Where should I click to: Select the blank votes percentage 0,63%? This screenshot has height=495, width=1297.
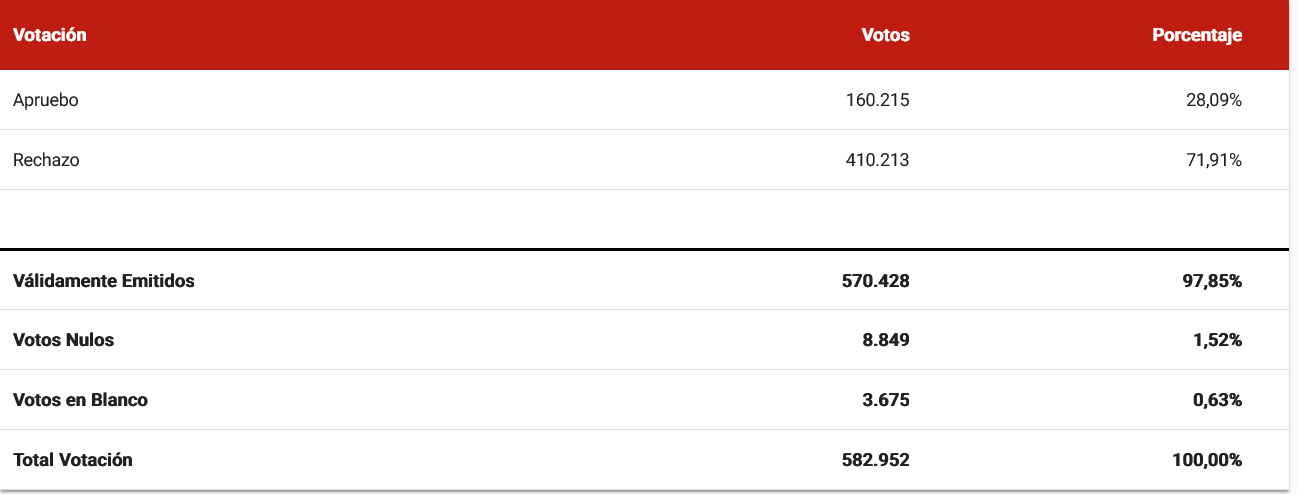(1215, 400)
